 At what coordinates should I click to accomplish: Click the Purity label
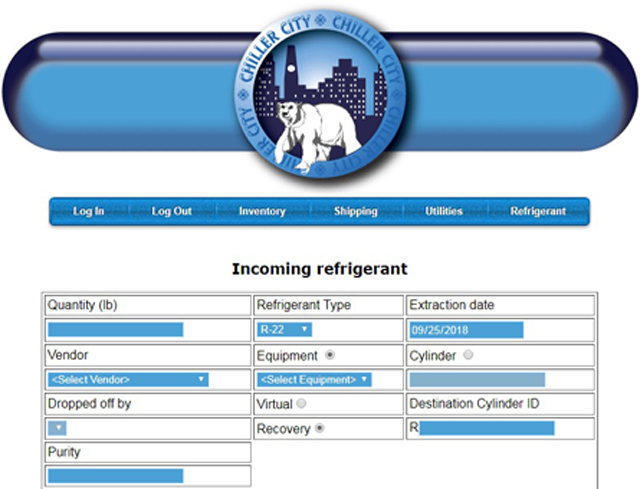pos(64,452)
